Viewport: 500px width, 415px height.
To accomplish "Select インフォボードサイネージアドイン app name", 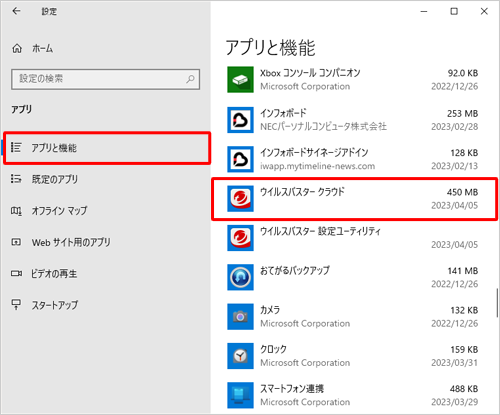I will (x=314, y=152).
